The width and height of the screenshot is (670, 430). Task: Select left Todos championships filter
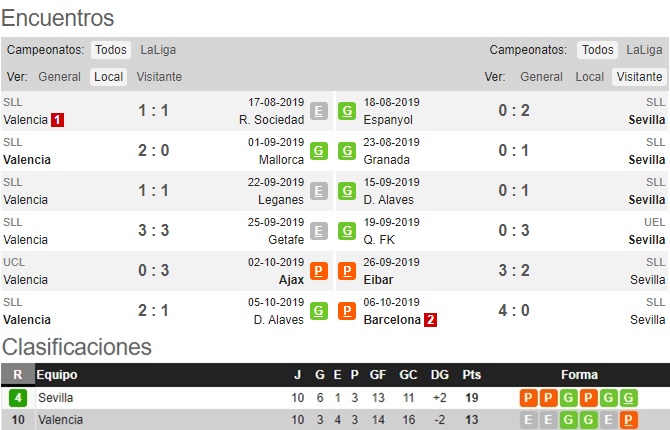click(111, 50)
